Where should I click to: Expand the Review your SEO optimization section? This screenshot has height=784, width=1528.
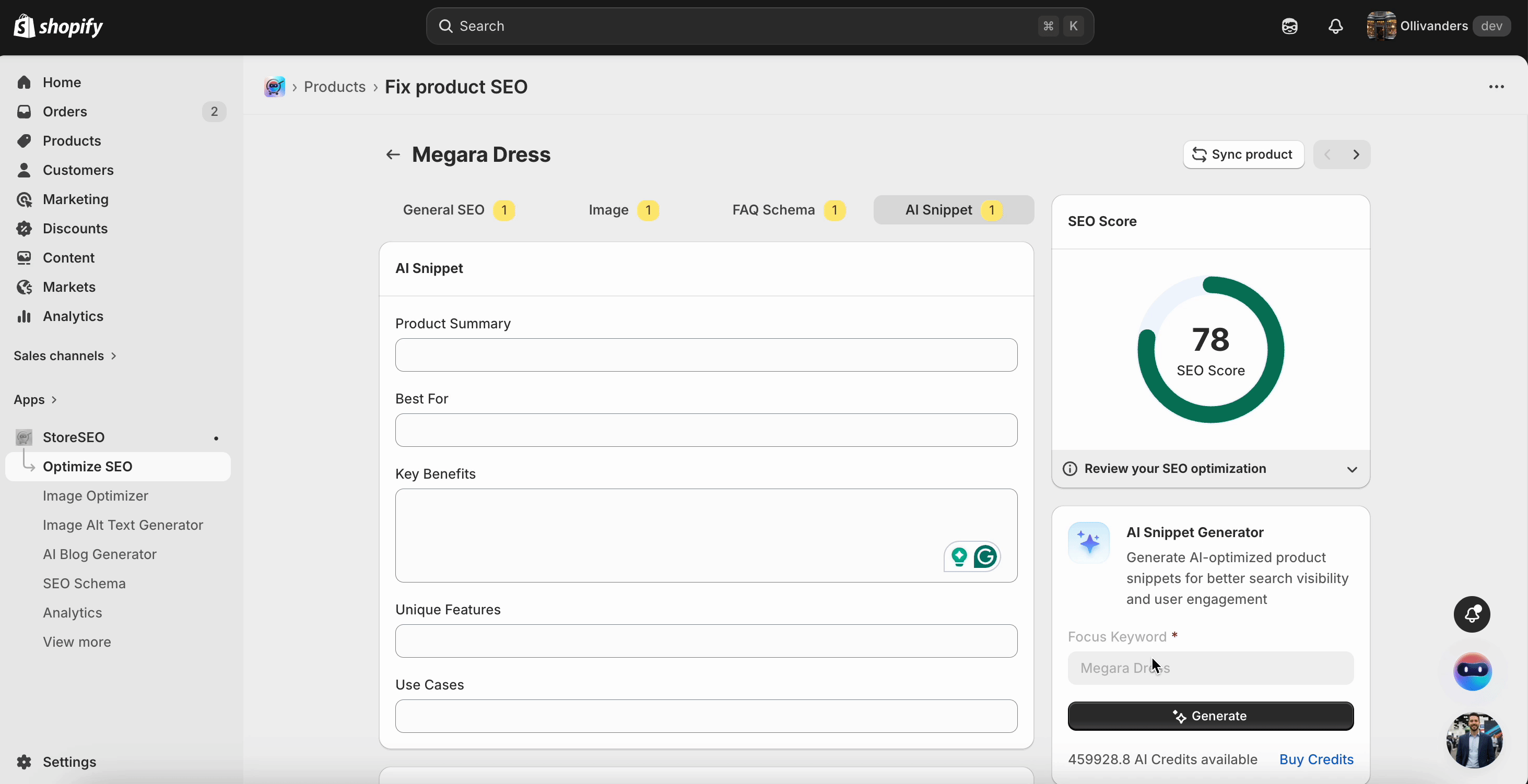tap(1353, 469)
